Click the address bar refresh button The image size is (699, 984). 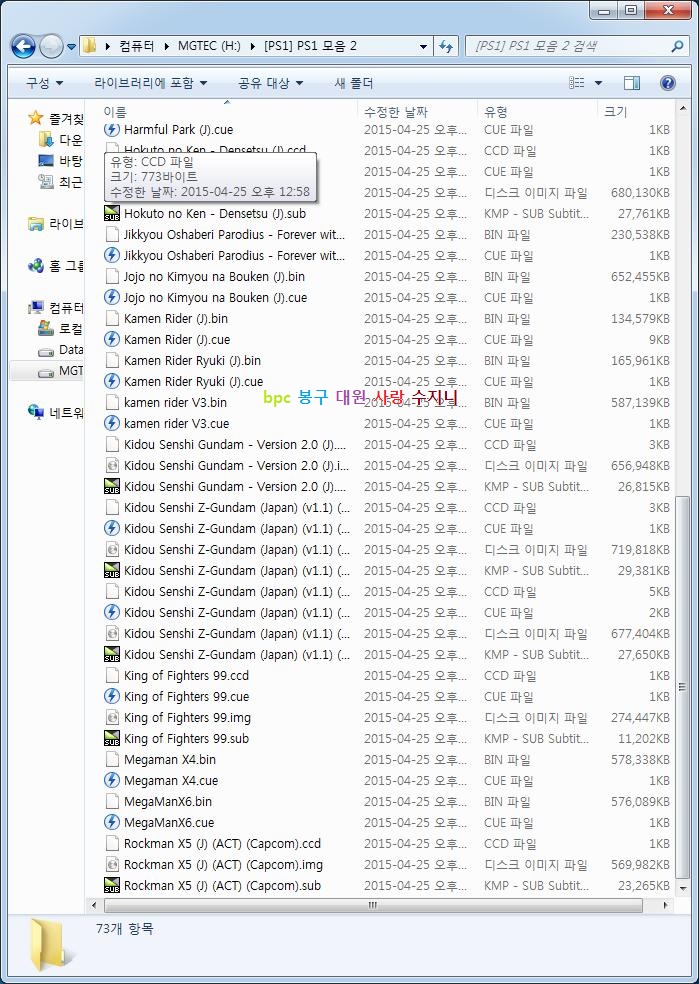coord(446,46)
